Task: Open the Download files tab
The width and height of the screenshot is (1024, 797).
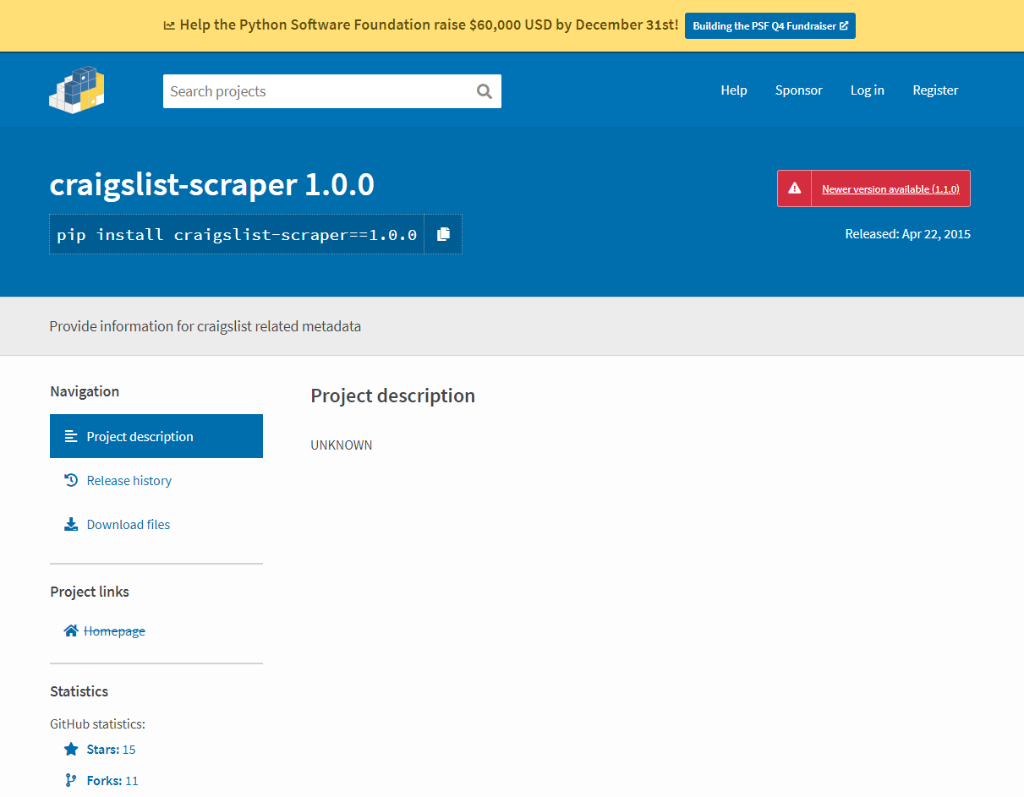Action: [x=156, y=525]
